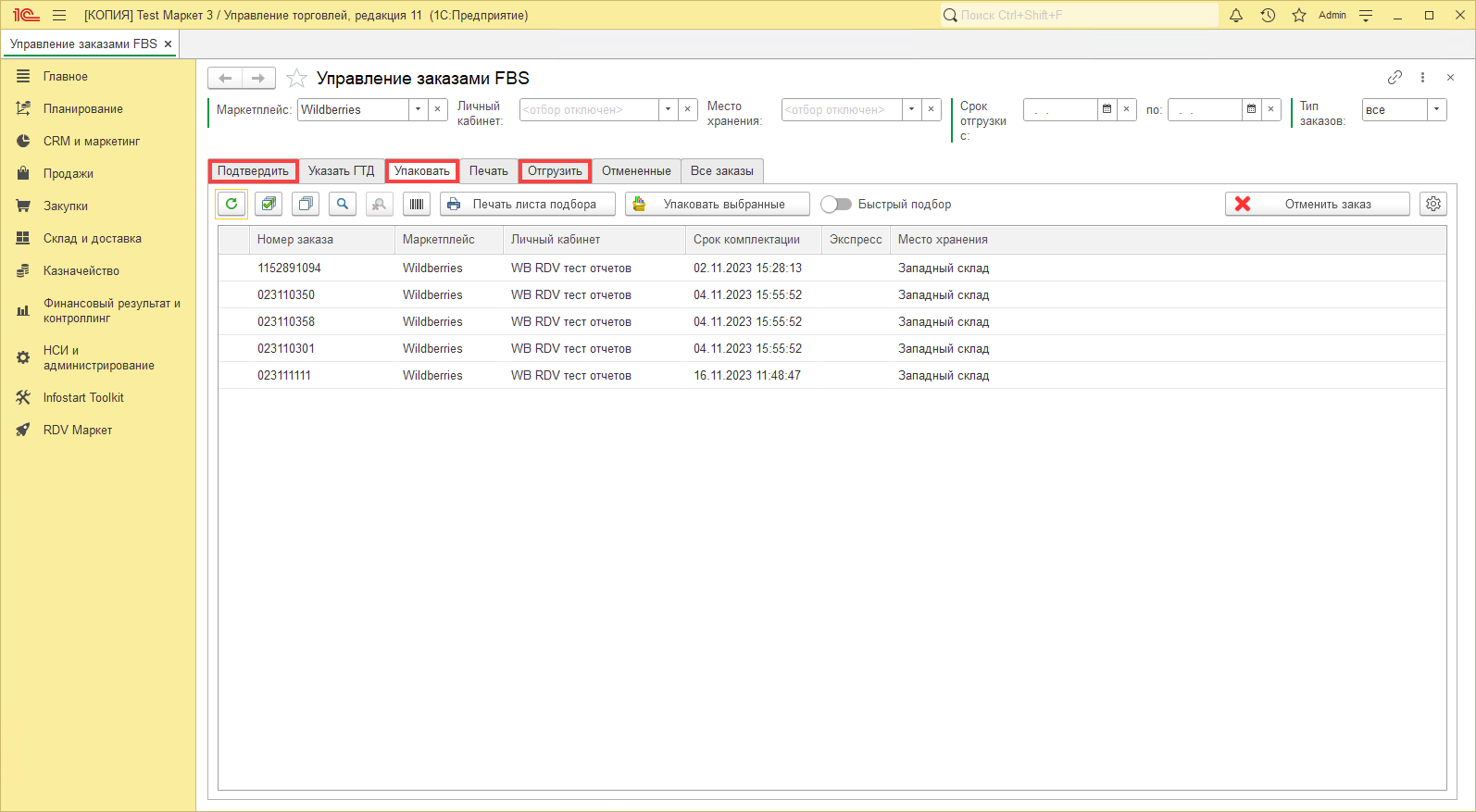Expand the Маркетплейс dropdown

418,109
